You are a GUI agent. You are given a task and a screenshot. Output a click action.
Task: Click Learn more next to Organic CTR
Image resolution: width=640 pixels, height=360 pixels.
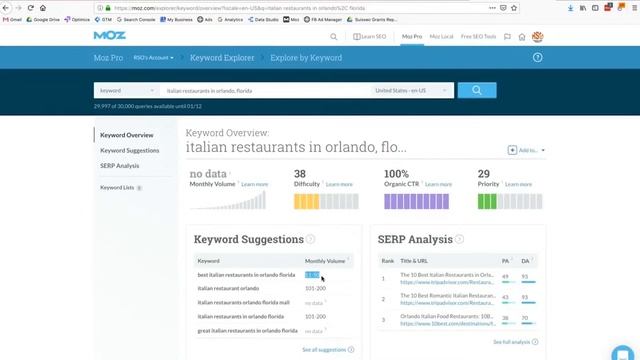pos(438,184)
